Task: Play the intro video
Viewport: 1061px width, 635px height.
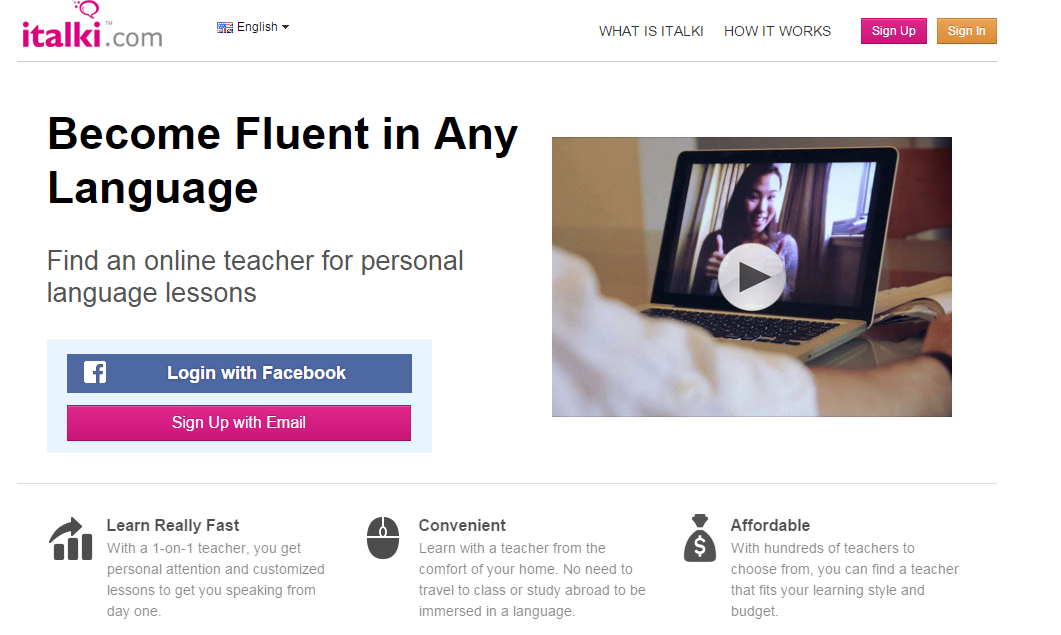Action: [751, 277]
